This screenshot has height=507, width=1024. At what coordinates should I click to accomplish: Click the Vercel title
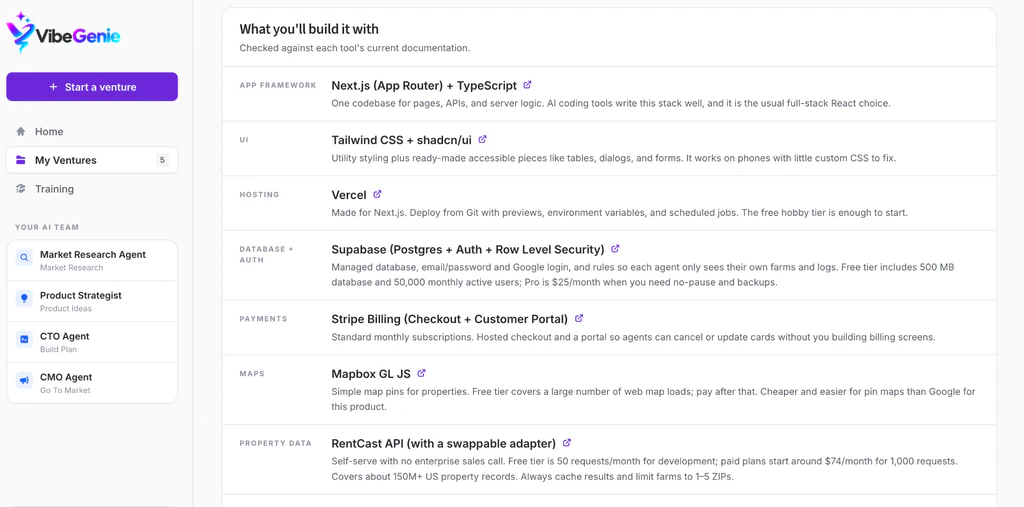349,195
